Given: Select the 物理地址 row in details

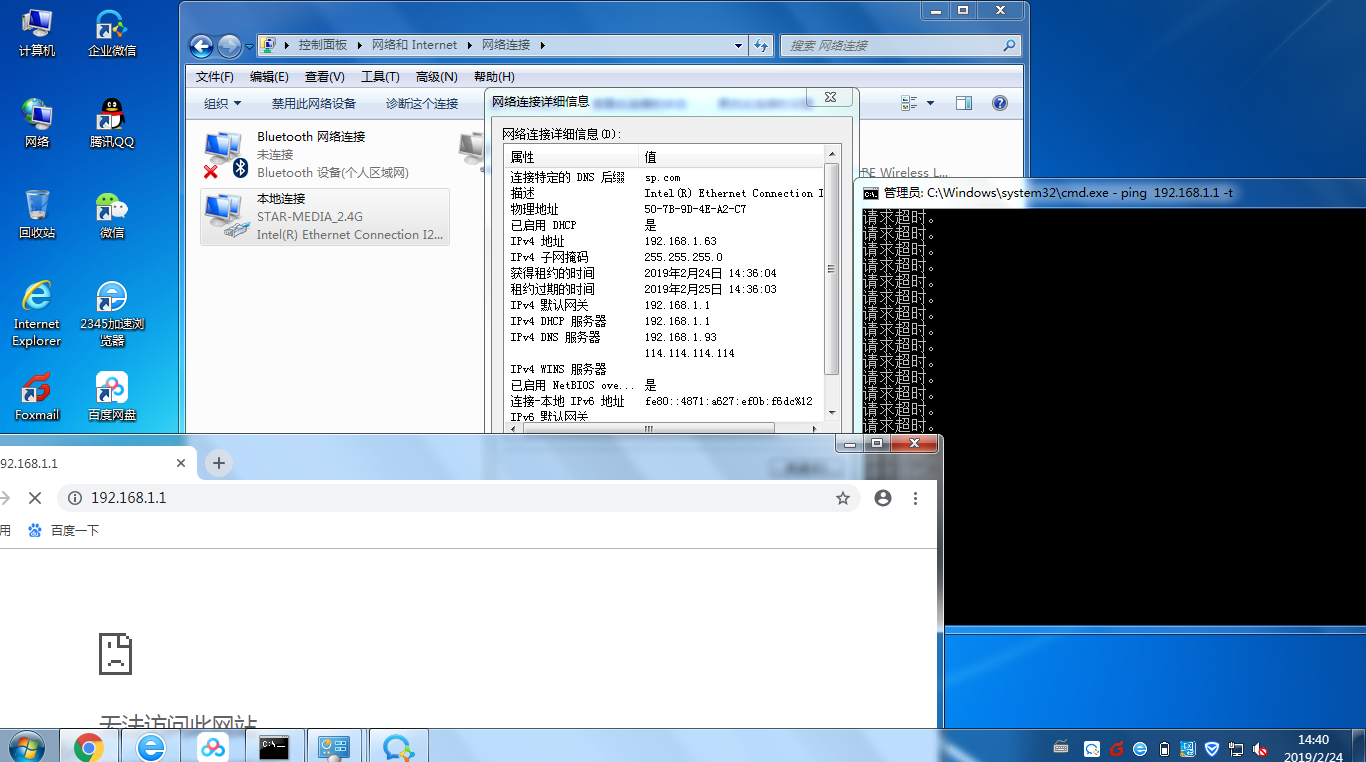Looking at the screenshot, I should (664, 209).
